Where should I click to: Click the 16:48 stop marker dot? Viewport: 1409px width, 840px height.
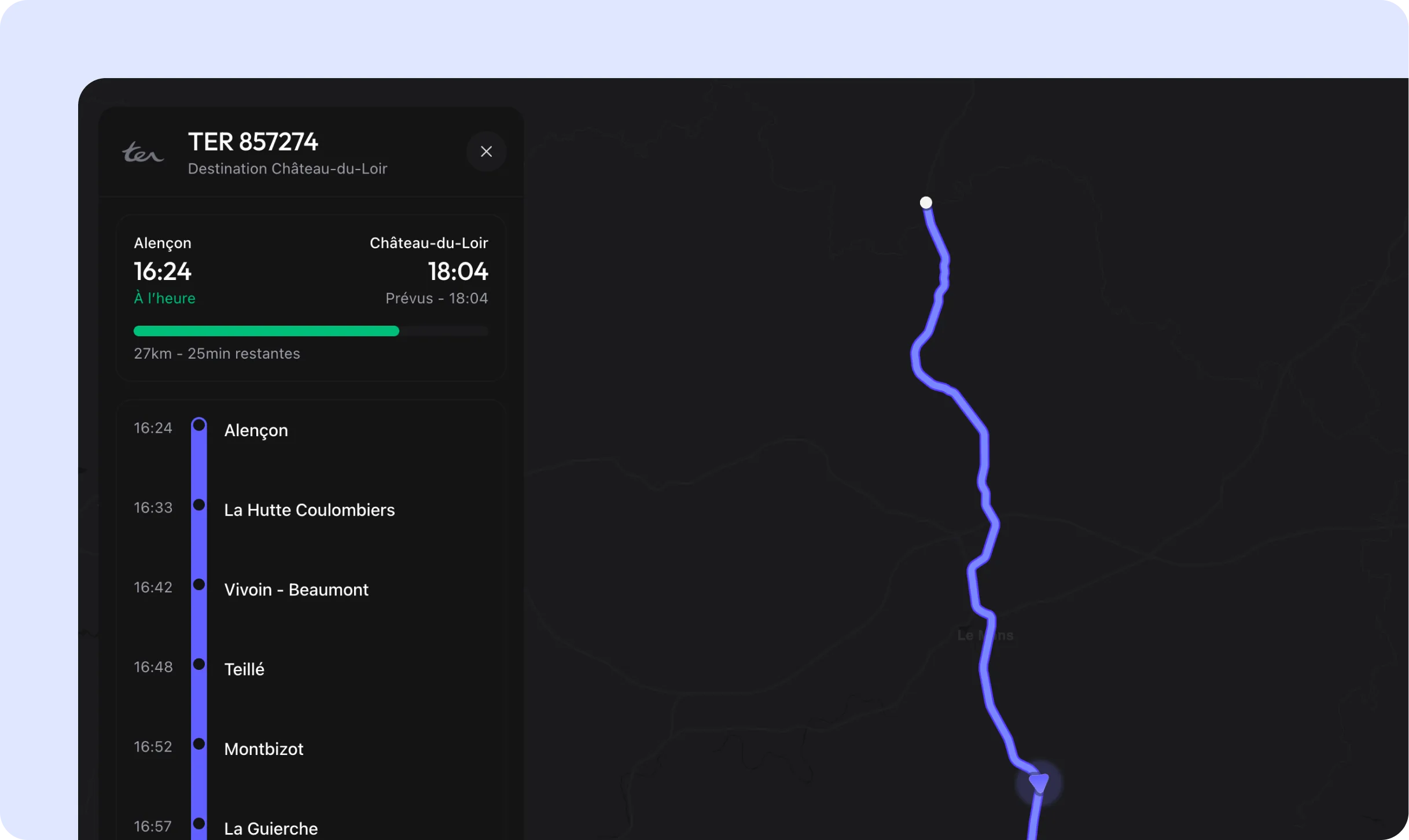(199, 664)
